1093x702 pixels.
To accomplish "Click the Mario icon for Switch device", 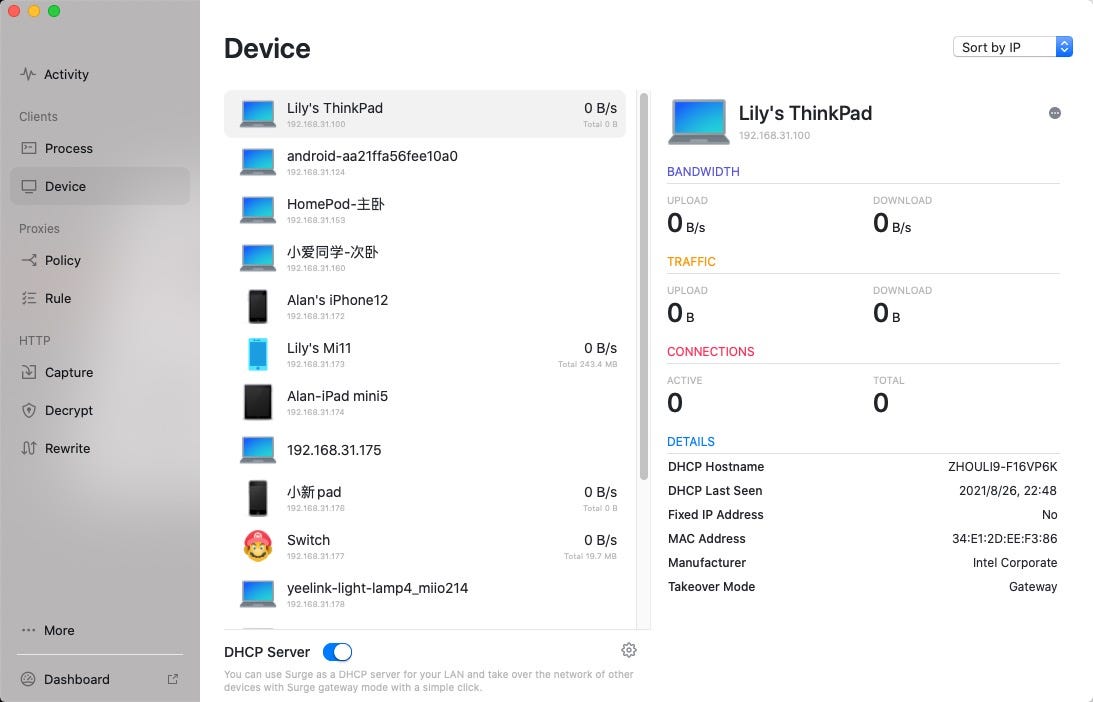I will tap(258, 546).
